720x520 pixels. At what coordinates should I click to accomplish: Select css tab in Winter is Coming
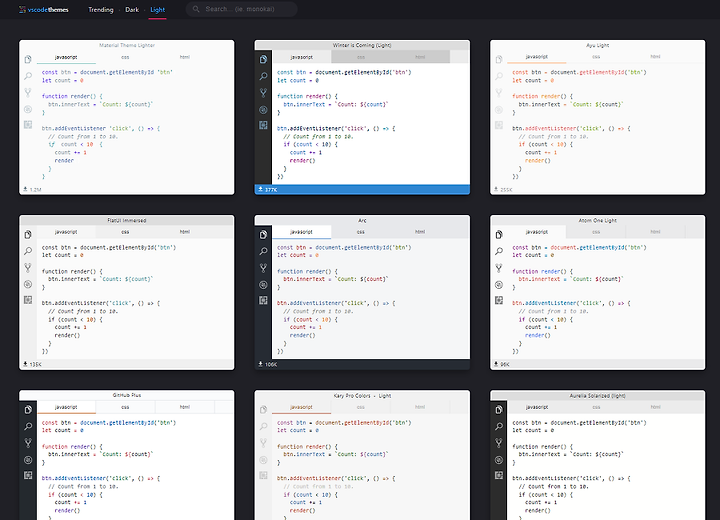[x=361, y=57]
